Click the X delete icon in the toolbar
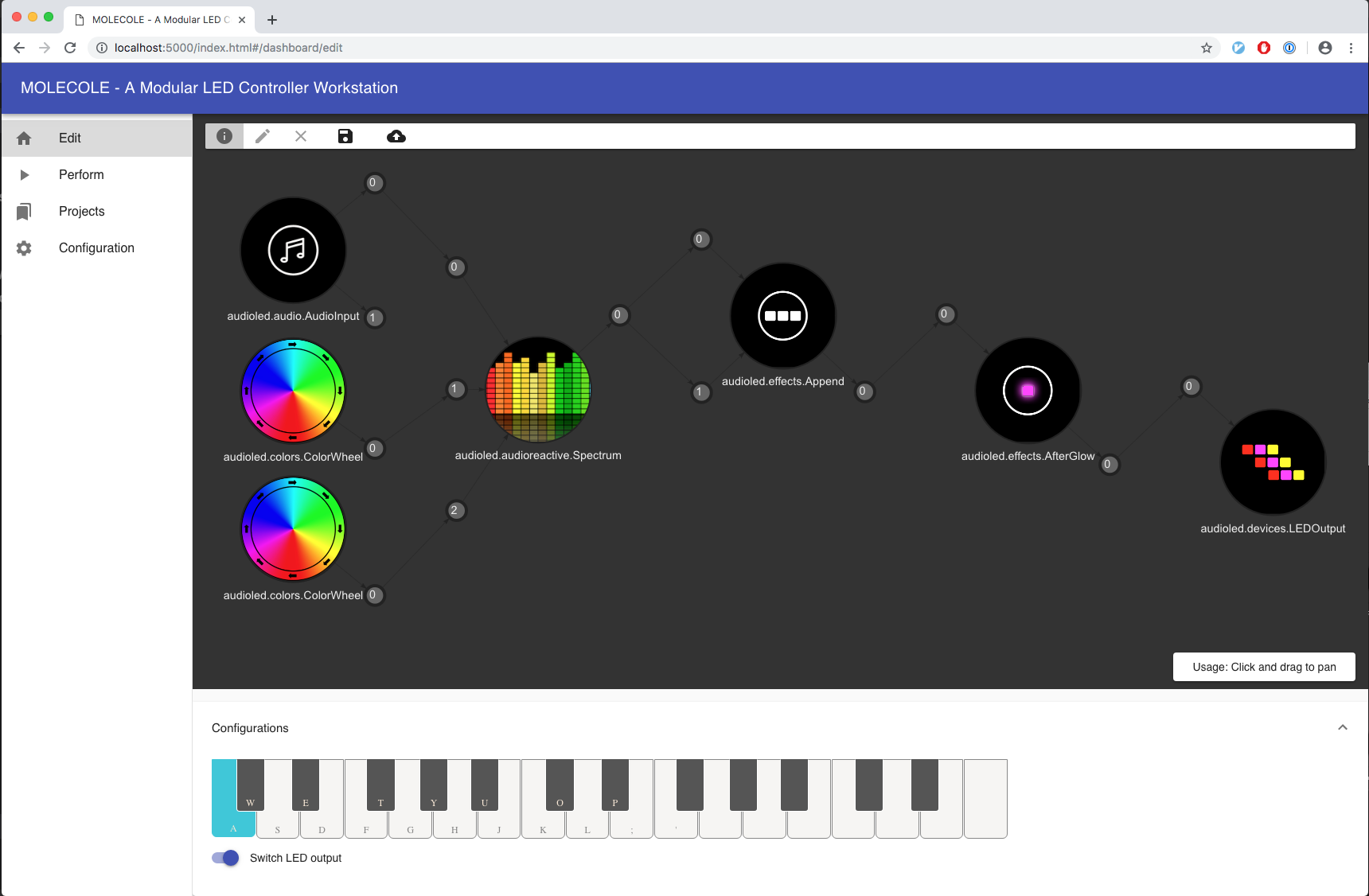The width and height of the screenshot is (1369, 896). click(x=301, y=136)
